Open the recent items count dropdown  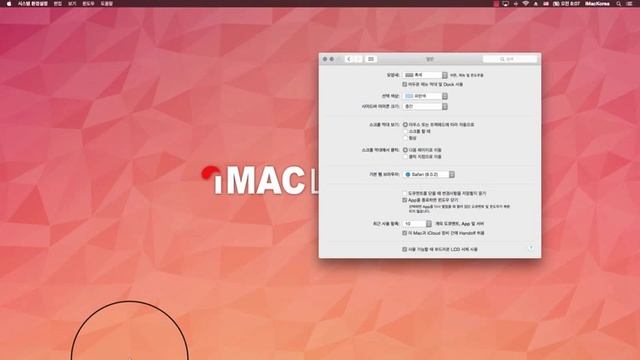click(x=417, y=224)
